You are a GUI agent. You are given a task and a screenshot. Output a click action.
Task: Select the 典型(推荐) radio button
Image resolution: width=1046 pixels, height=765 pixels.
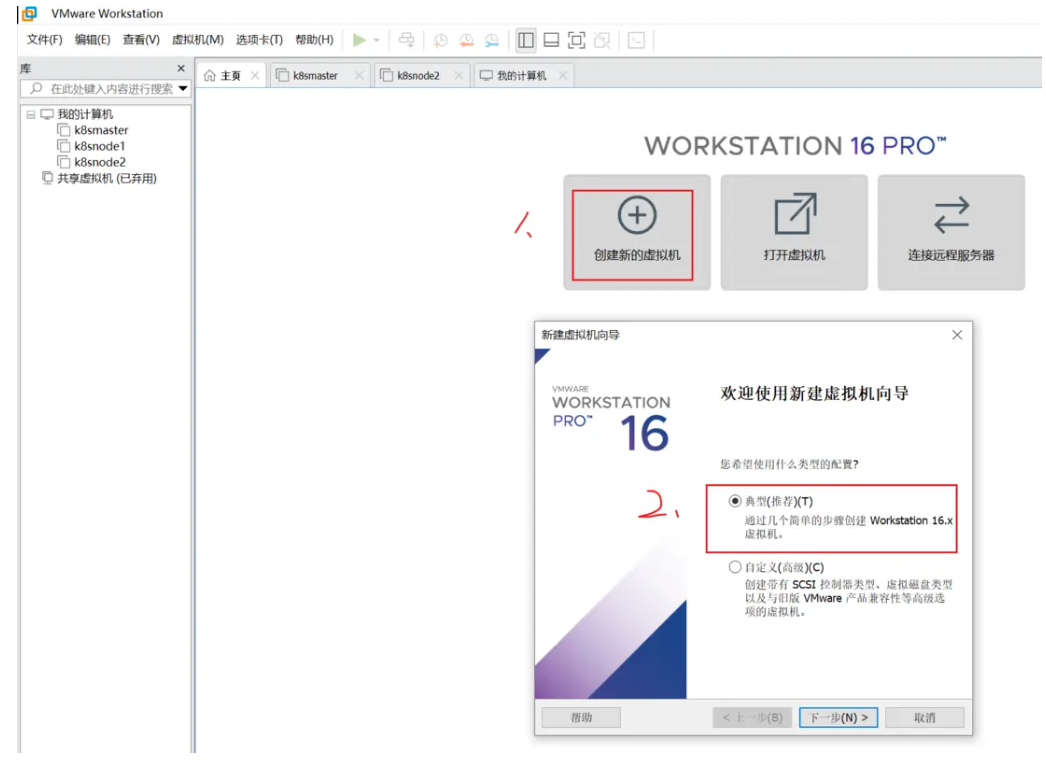[736, 501]
